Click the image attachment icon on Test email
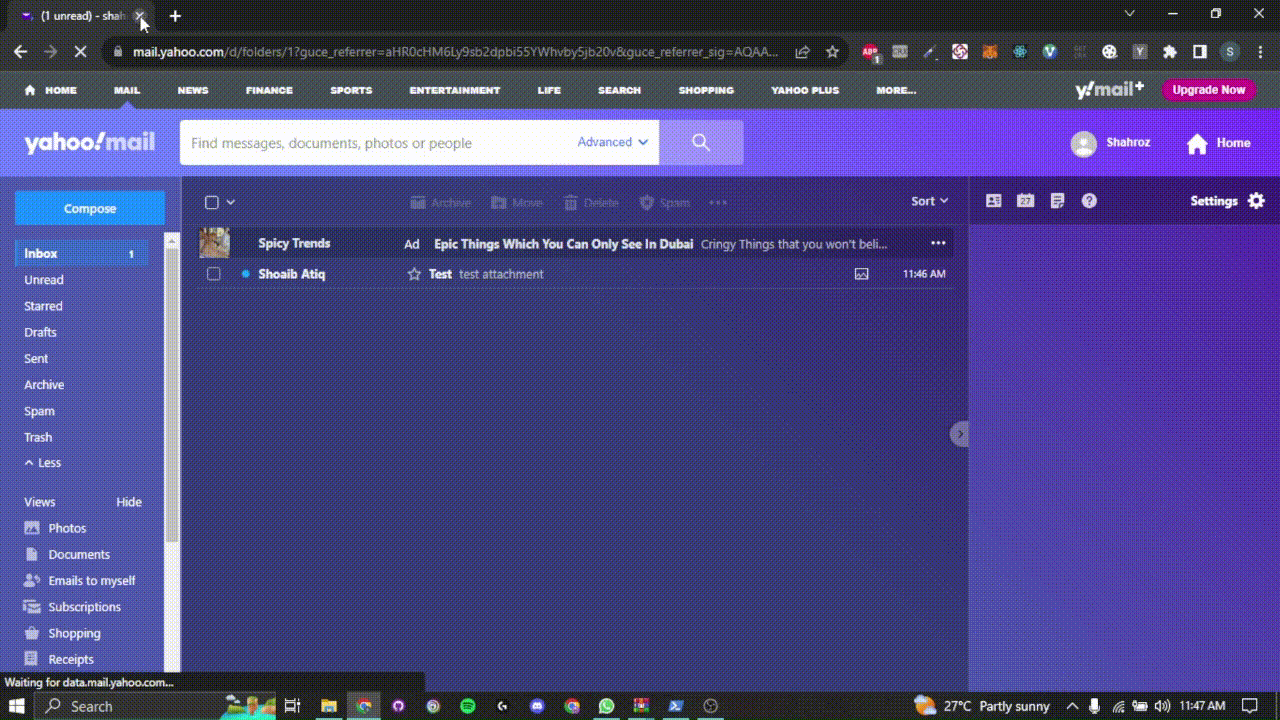This screenshot has width=1280, height=720. 861,274
